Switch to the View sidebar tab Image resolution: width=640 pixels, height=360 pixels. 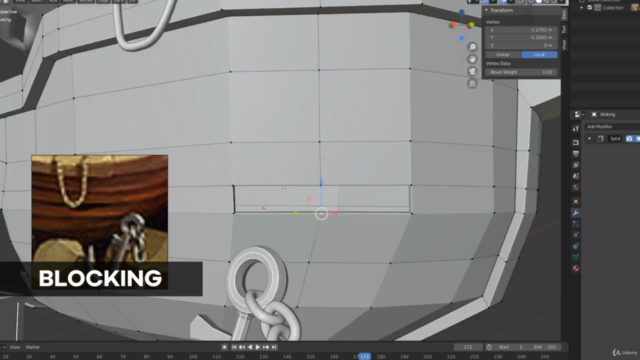(x=564, y=44)
